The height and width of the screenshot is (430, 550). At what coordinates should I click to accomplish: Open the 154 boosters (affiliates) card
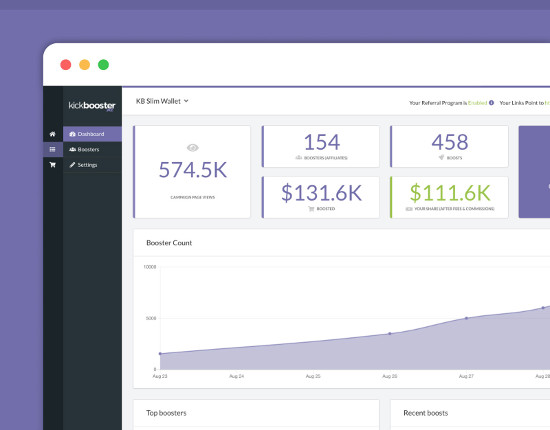coord(321,146)
